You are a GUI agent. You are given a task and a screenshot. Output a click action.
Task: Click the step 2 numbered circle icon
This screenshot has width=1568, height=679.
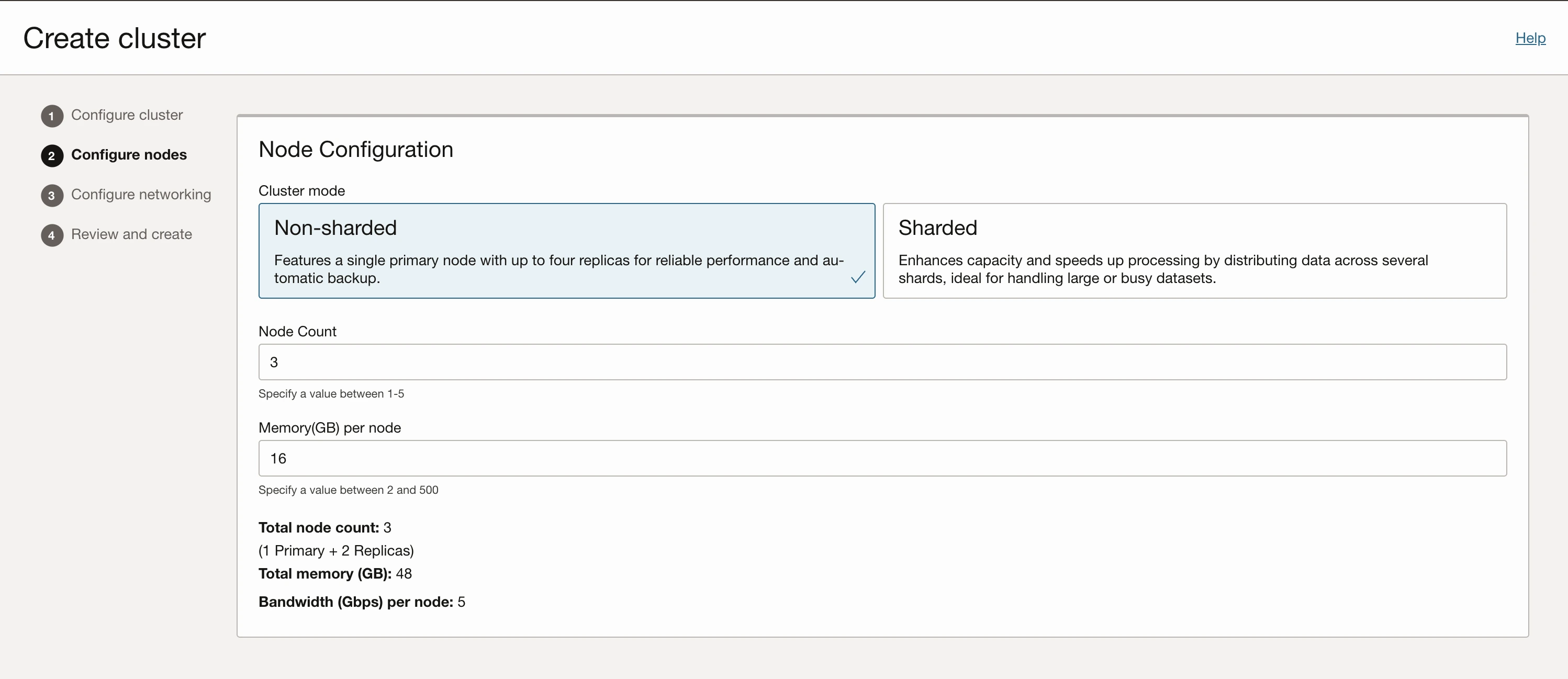pos(52,156)
